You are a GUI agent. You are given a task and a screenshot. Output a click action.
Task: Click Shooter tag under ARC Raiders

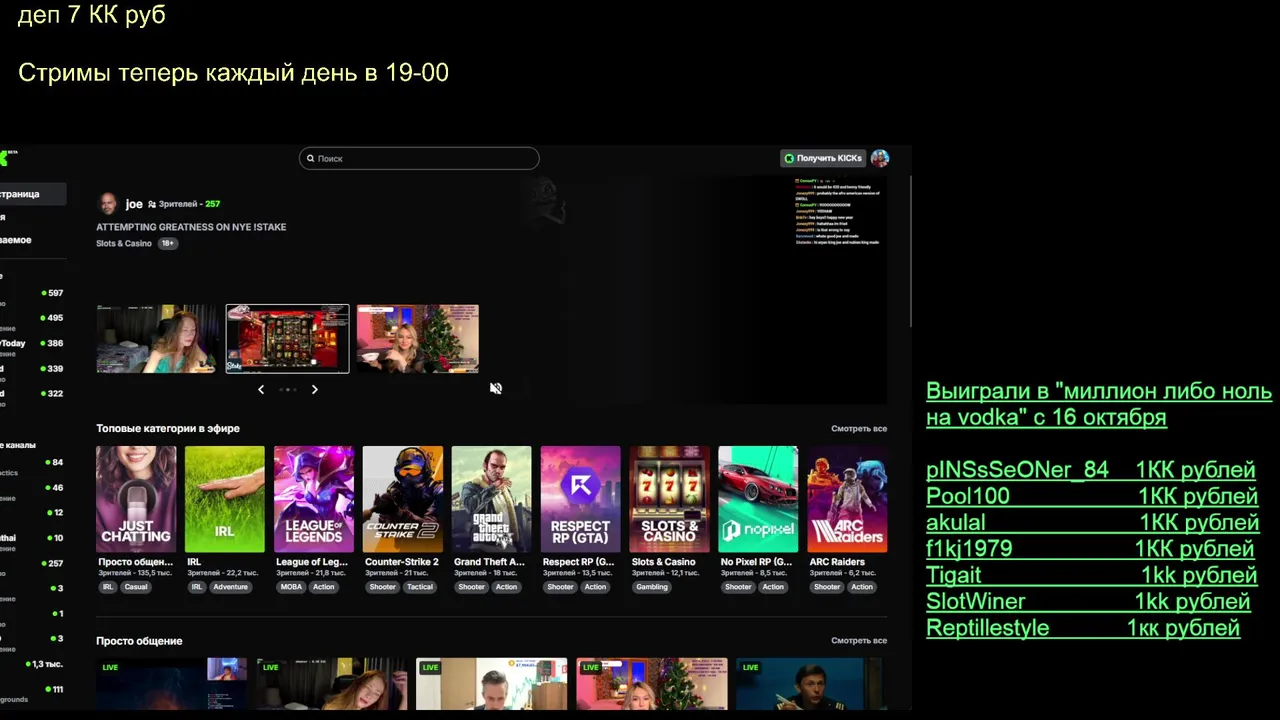tap(827, 587)
